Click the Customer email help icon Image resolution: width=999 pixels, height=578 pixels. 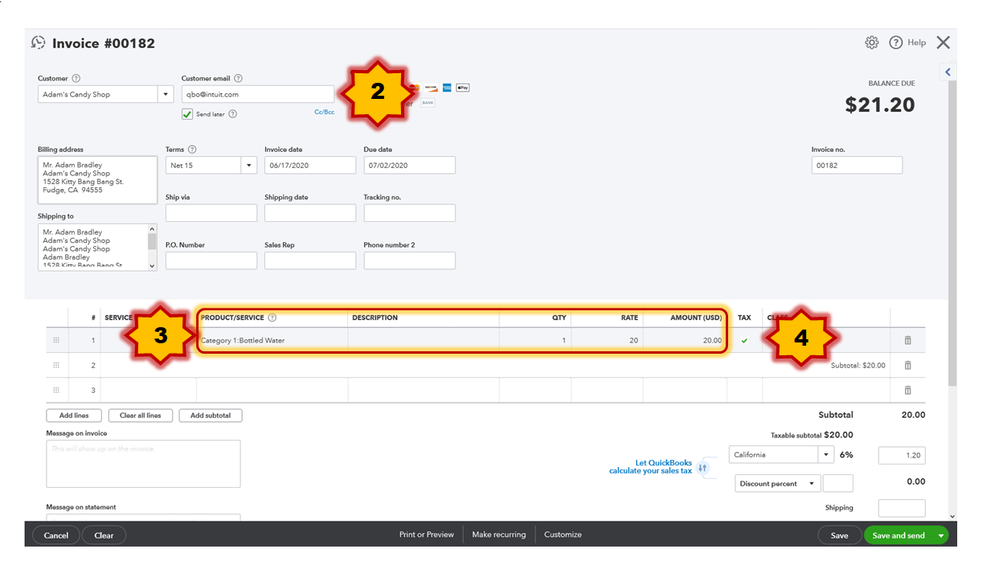coord(238,78)
